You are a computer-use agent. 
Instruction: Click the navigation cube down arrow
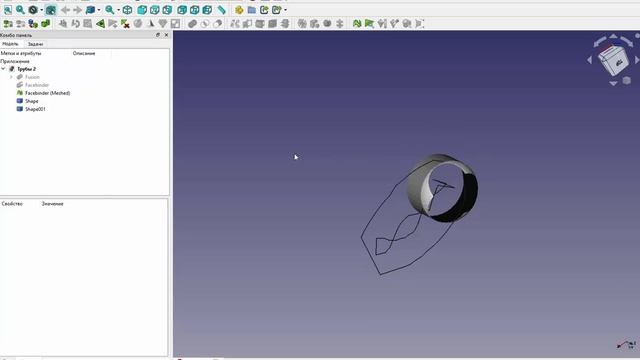click(x=613, y=83)
